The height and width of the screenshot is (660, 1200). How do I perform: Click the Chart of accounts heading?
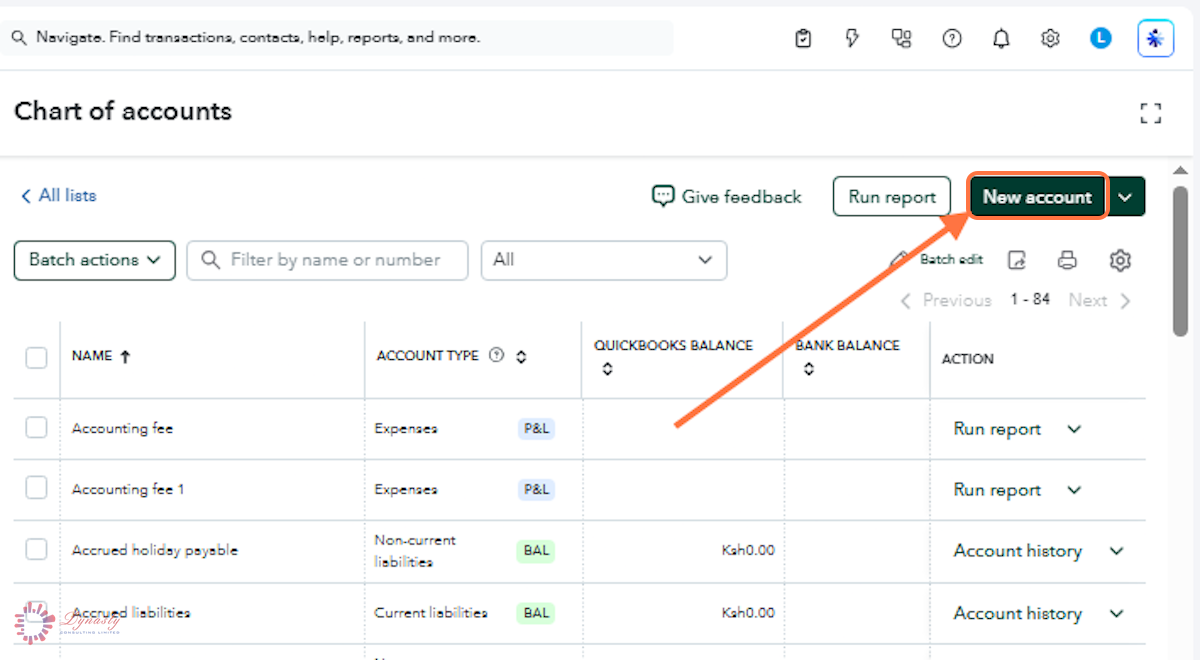[x=123, y=111]
